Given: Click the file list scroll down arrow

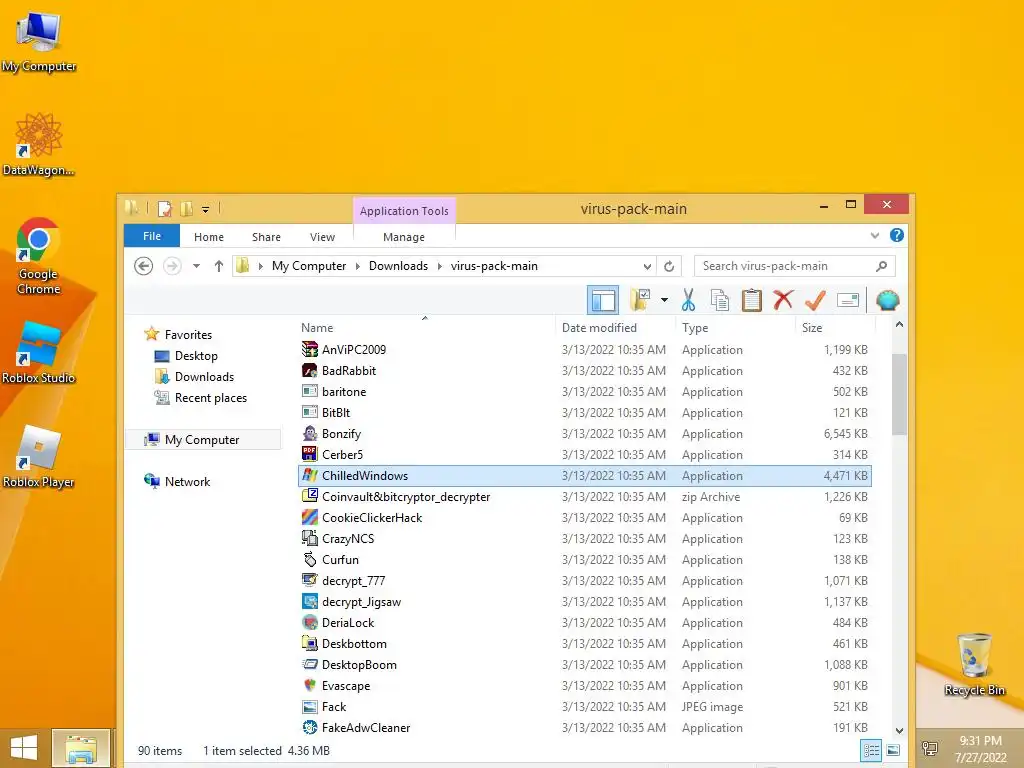Looking at the screenshot, I should click(899, 731).
